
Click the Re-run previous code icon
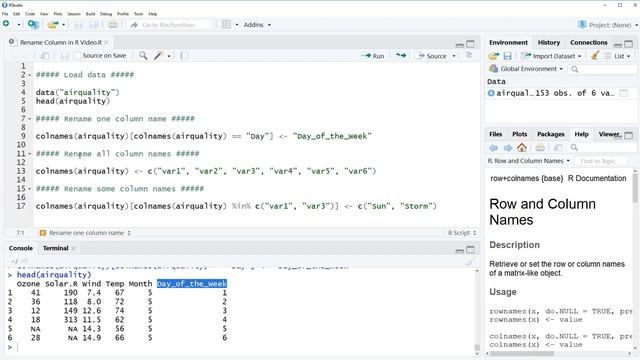coord(401,56)
